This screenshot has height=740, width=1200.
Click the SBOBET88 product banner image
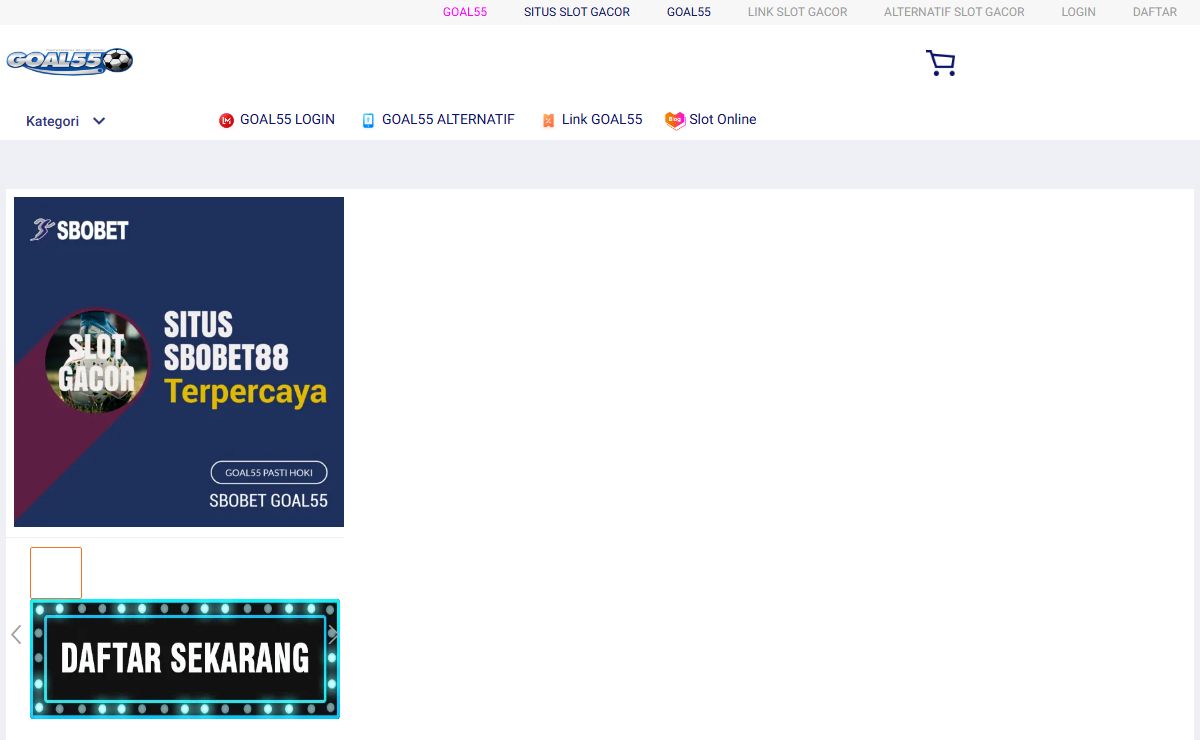179,362
